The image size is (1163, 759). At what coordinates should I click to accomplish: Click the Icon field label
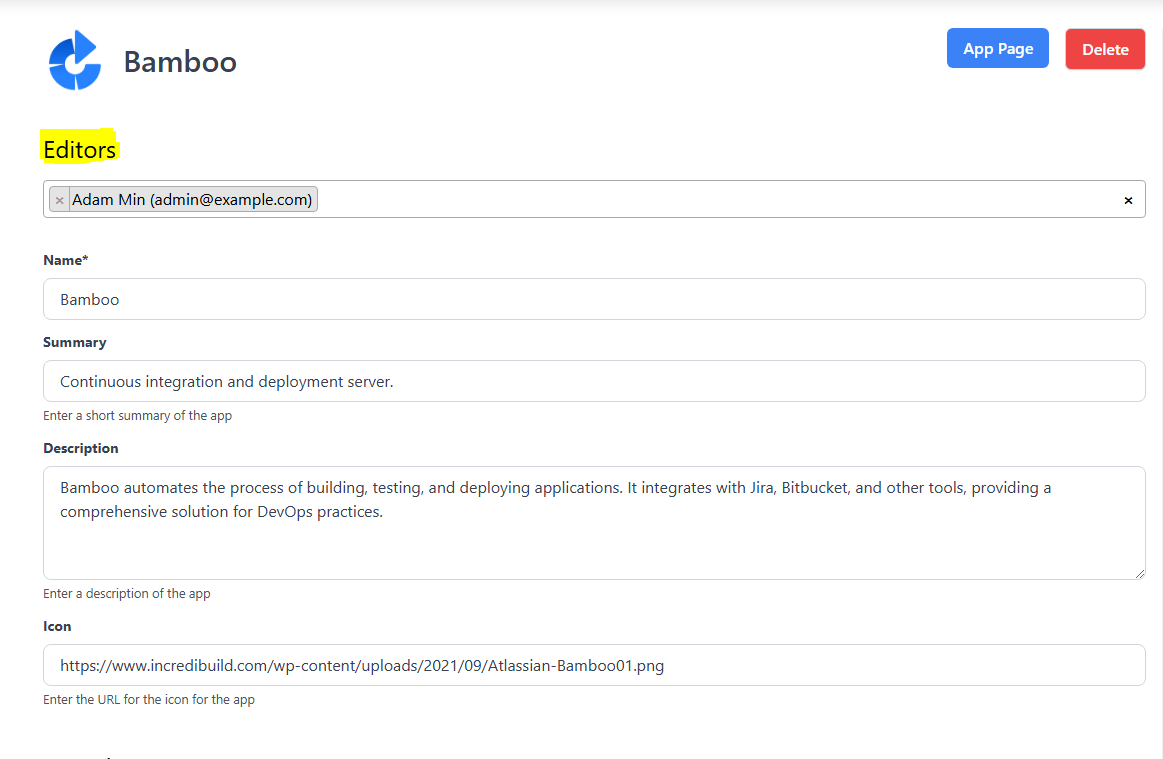tap(57, 626)
